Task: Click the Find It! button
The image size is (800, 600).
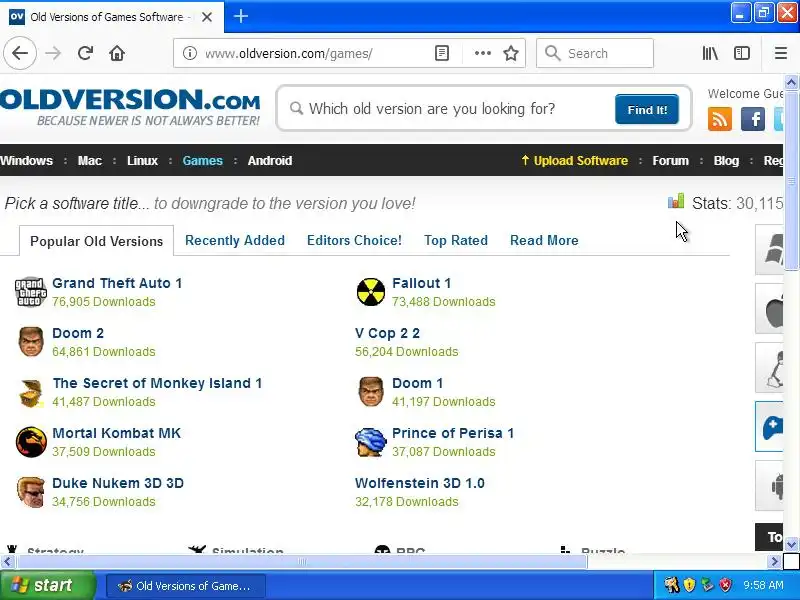Action: pos(647,109)
